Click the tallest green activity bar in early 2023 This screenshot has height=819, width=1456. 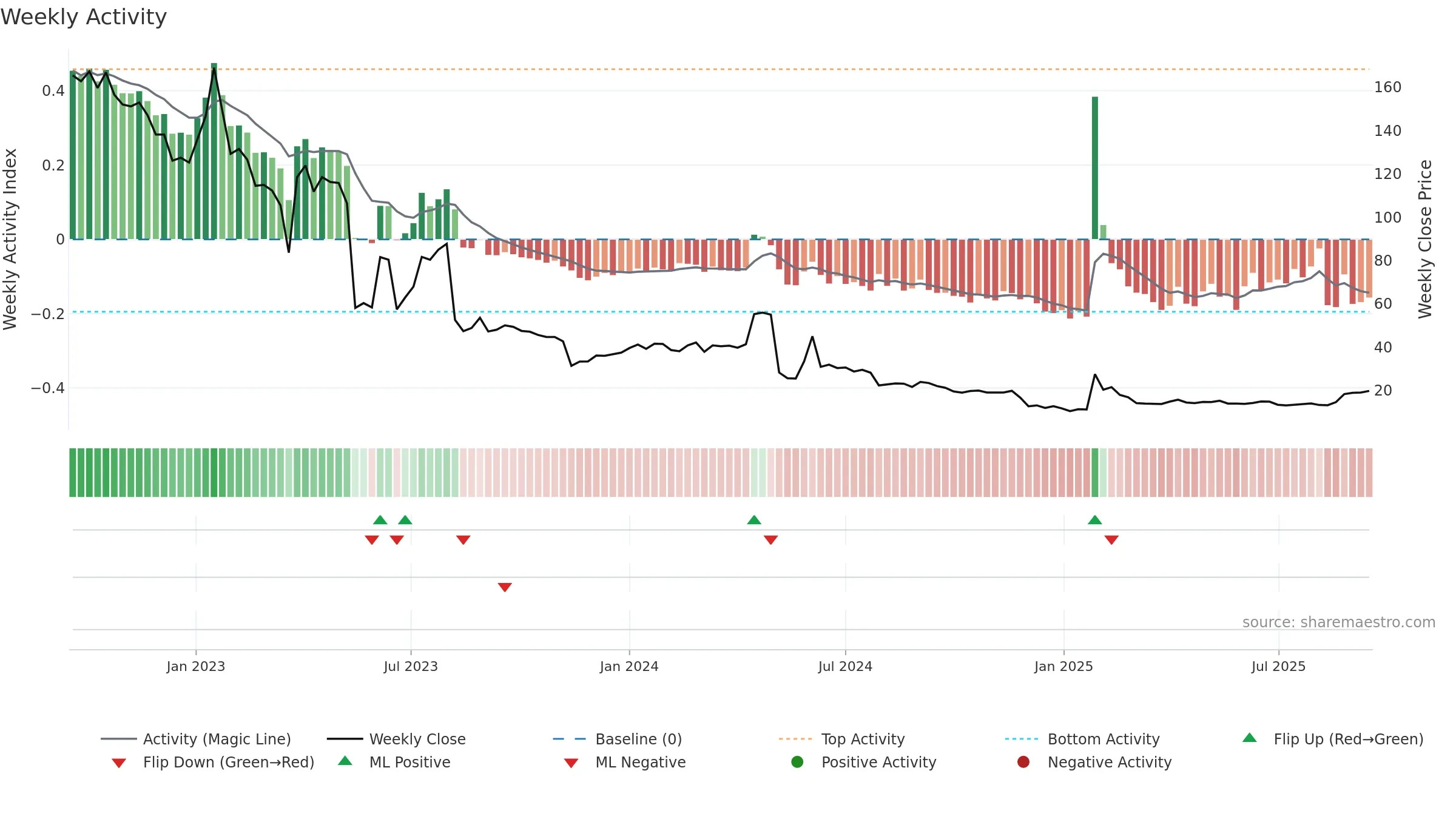click(214, 151)
